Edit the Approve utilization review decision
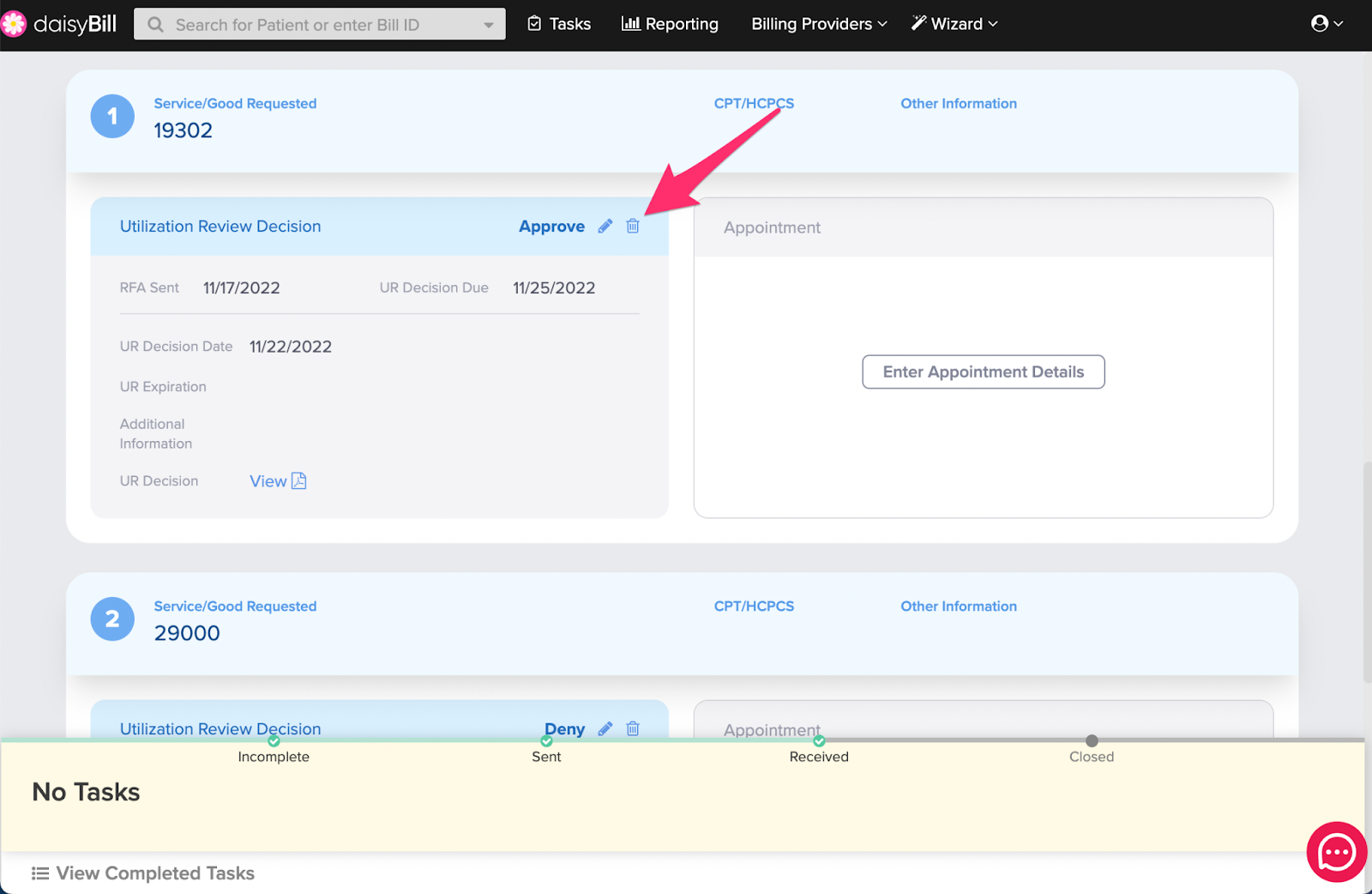This screenshot has height=894, width=1372. (x=605, y=227)
